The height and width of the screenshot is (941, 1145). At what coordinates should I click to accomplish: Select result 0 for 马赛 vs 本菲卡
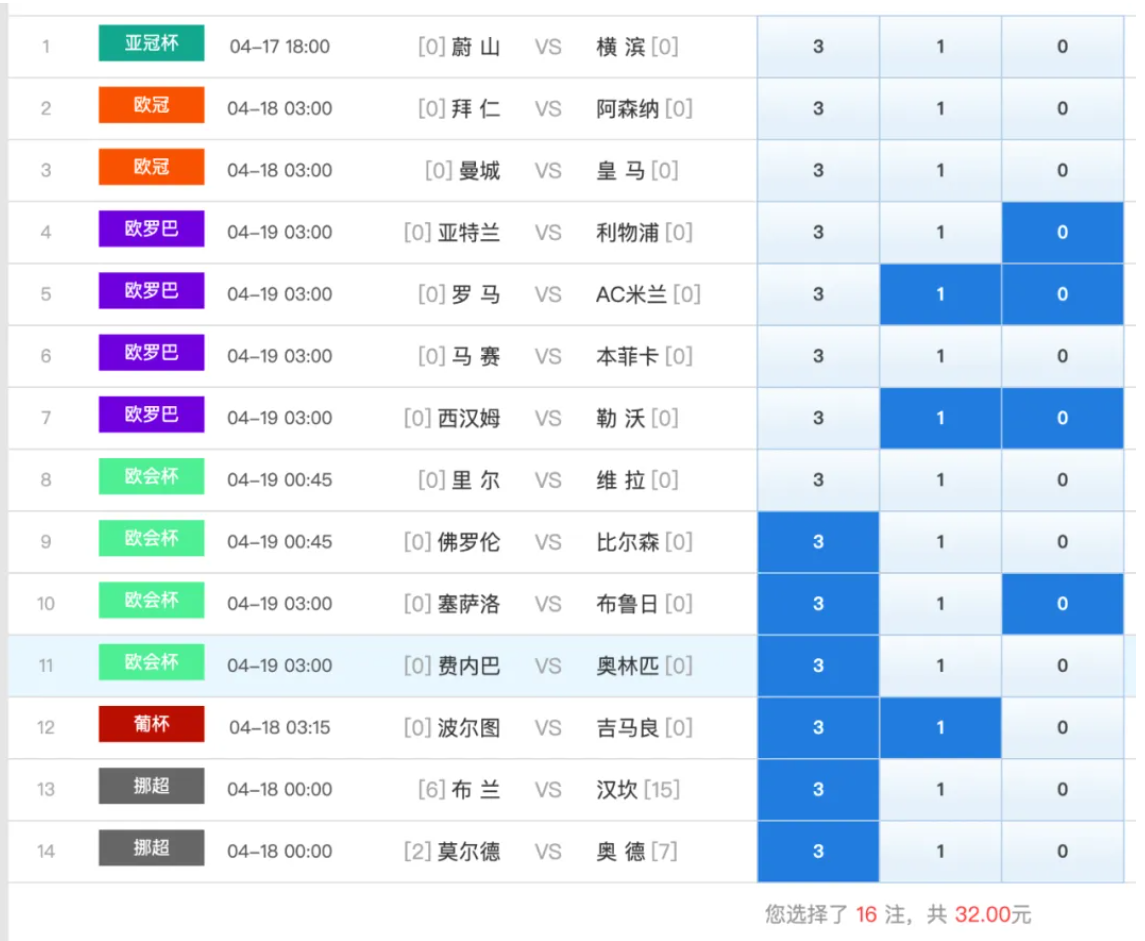[1062, 356]
